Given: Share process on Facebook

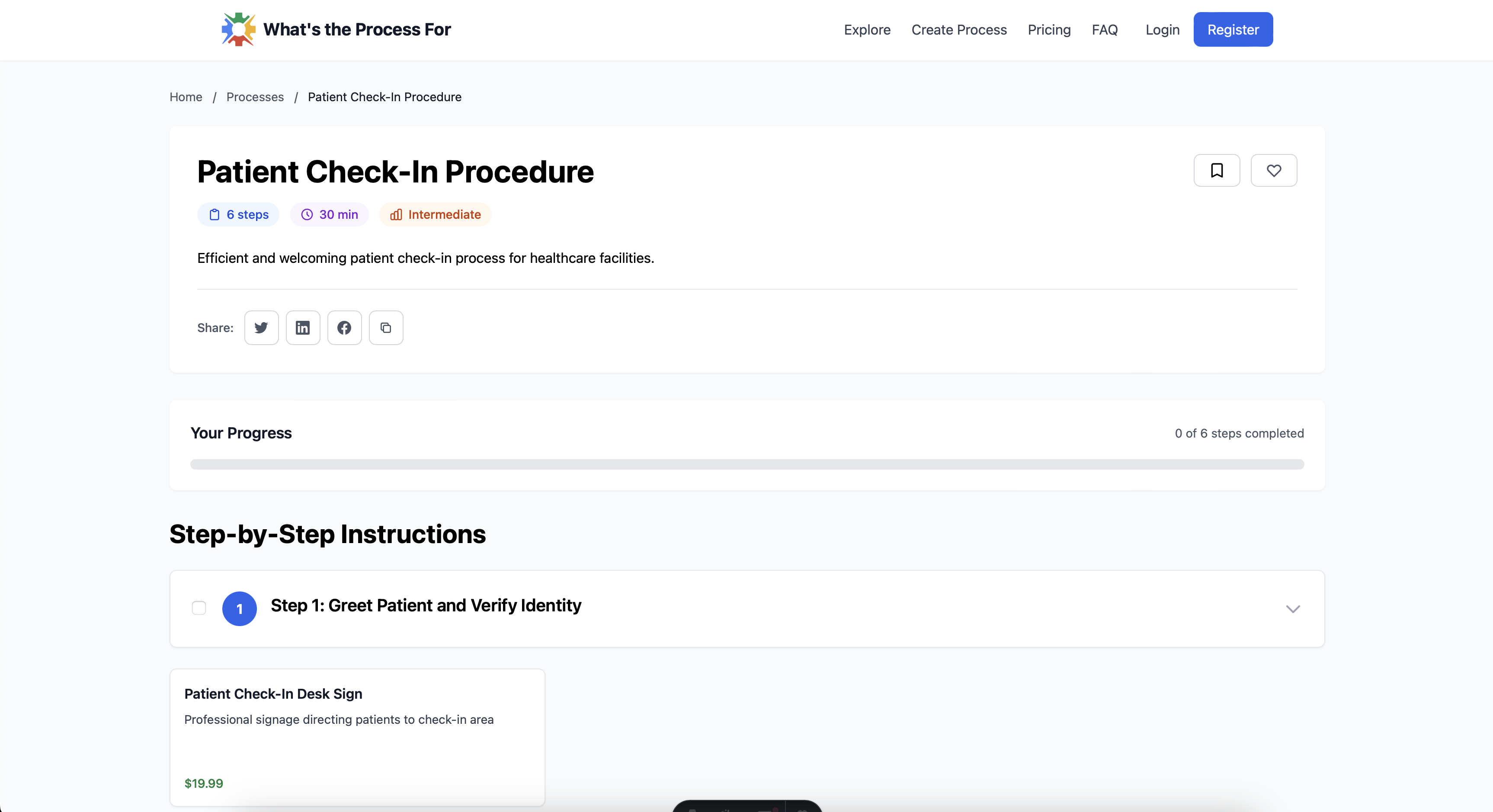Looking at the screenshot, I should click(344, 327).
